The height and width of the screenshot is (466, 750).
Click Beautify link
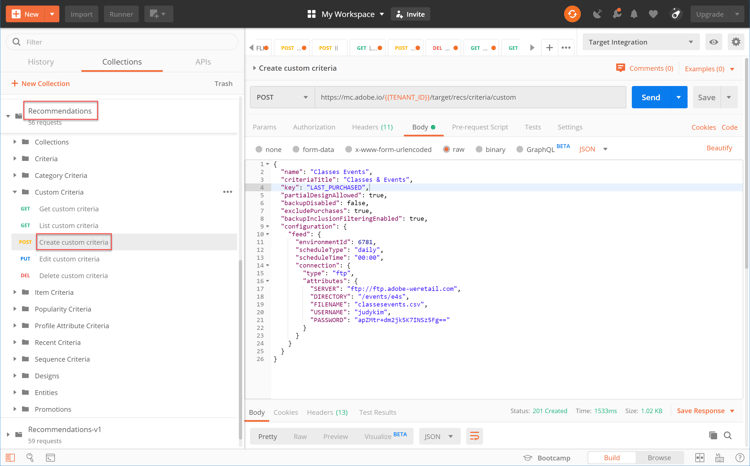click(x=719, y=148)
